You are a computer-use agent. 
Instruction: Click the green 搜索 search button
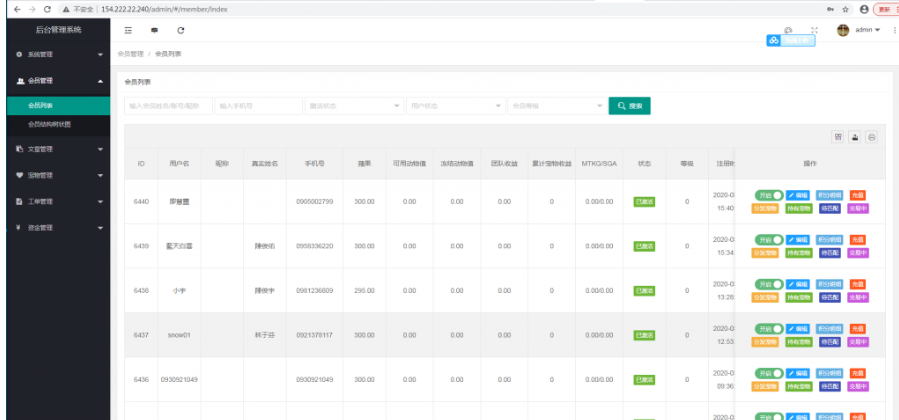coord(629,105)
